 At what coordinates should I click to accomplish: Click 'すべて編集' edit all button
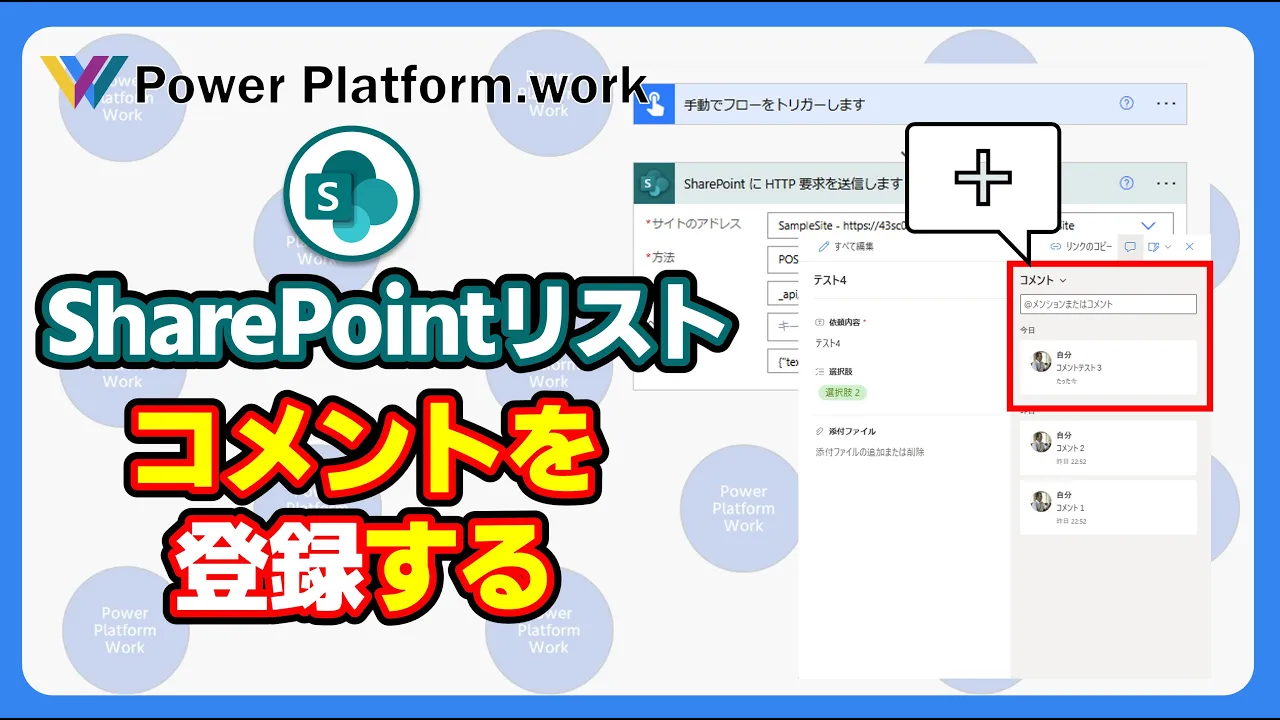[x=846, y=246]
